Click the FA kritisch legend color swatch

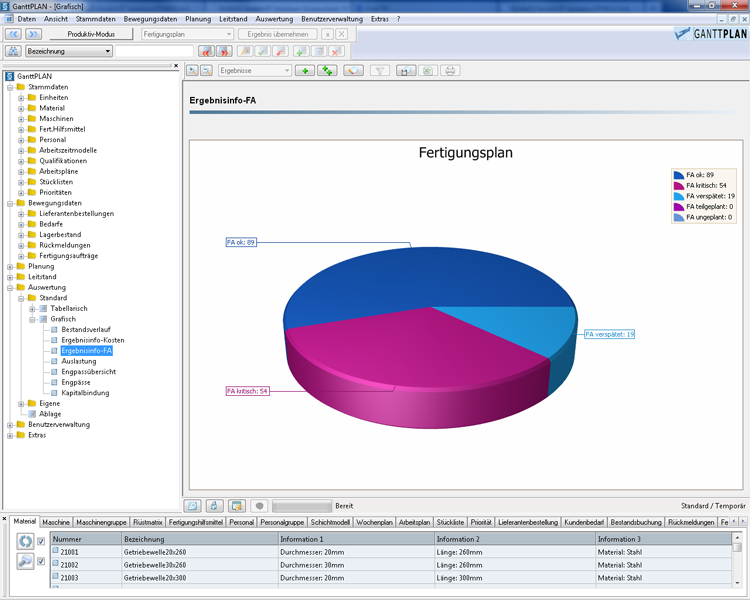tap(679, 185)
